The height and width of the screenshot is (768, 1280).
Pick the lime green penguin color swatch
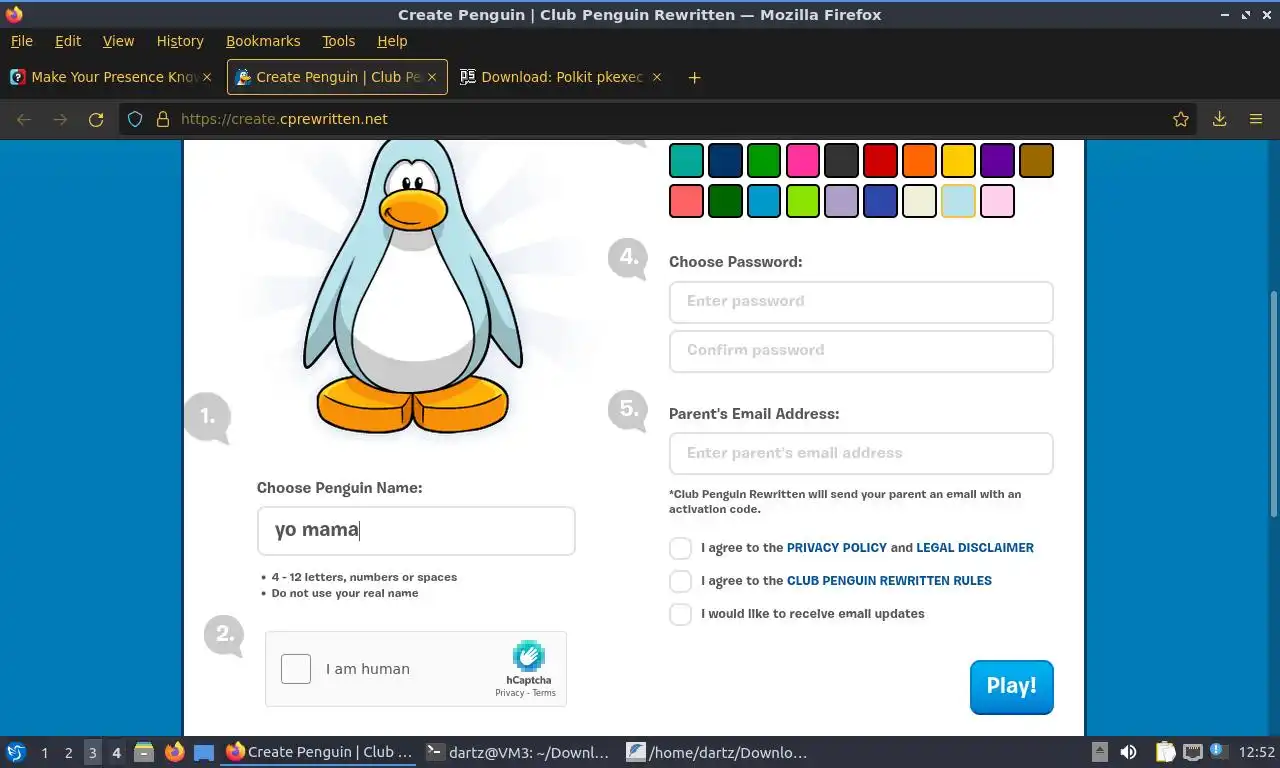pyautogui.click(x=803, y=201)
